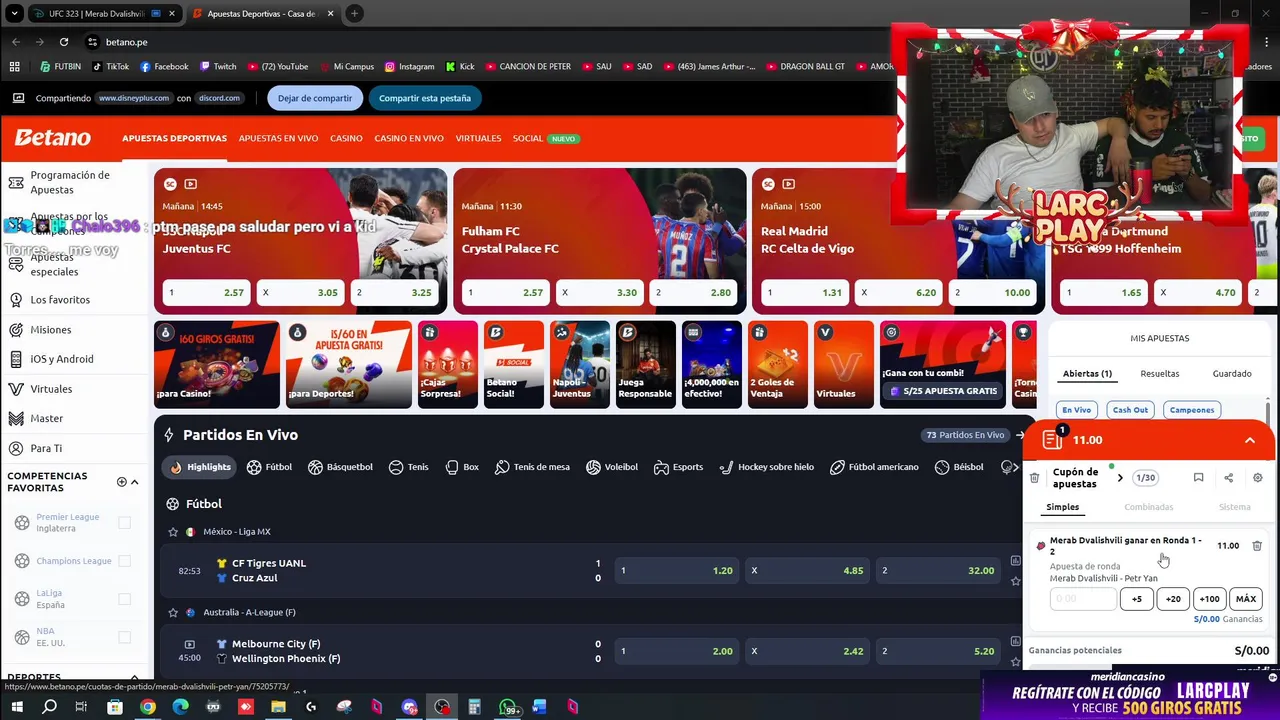Select Básquetbol sport filter

coord(340,467)
